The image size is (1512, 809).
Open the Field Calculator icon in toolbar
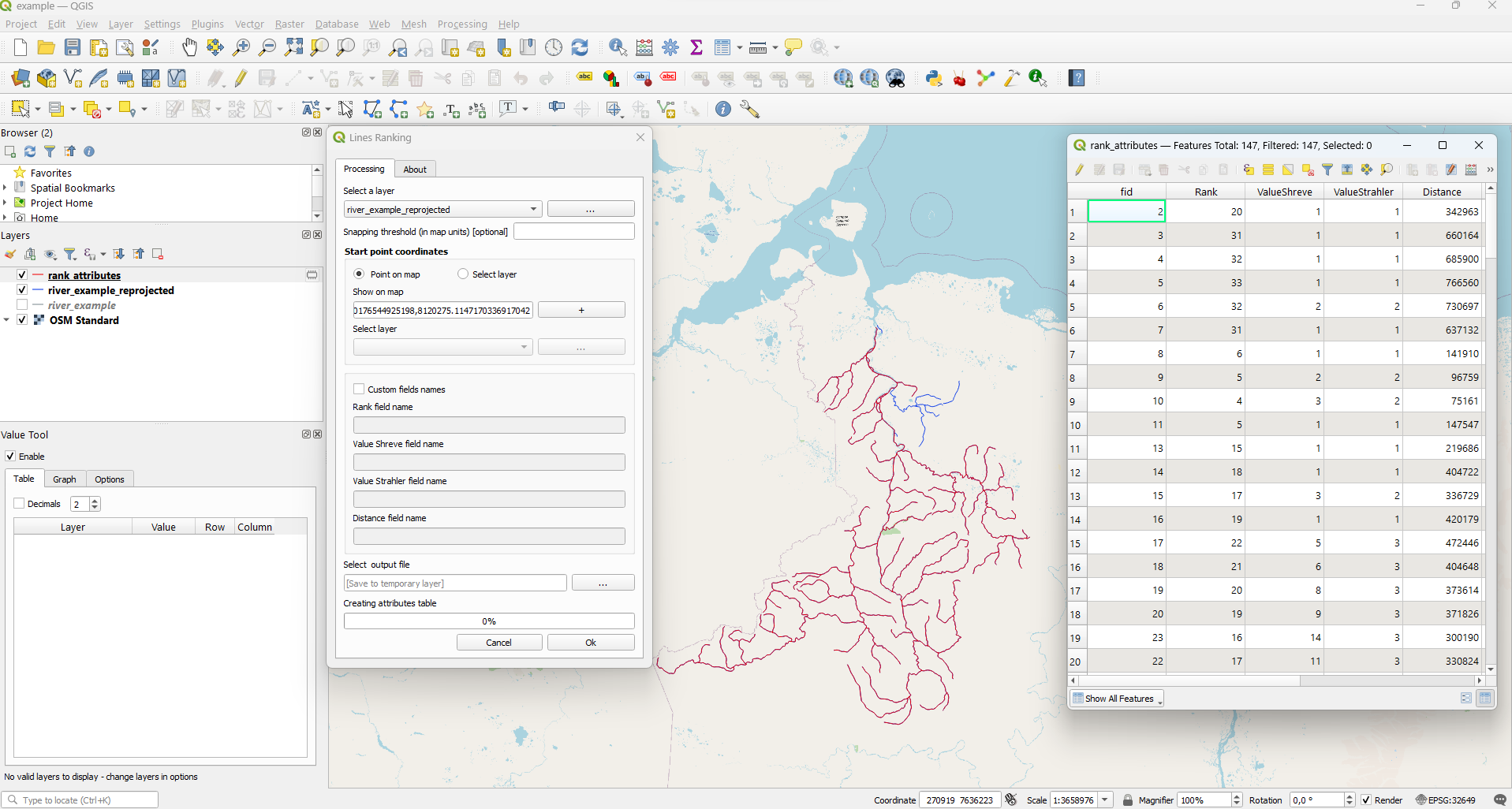click(x=644, y=47)
